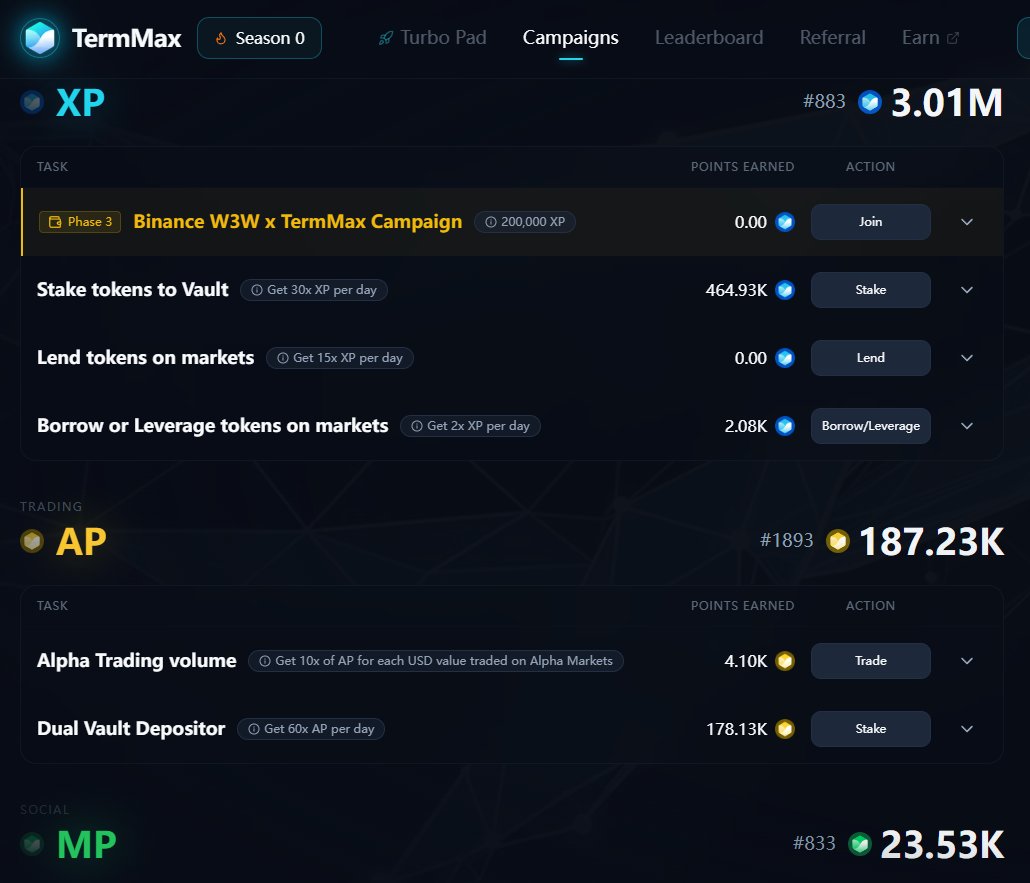The width and height of the screenshot is (1030, 883).
Task: Click the Borrow/Leverage button
Action: coord(870,426)
